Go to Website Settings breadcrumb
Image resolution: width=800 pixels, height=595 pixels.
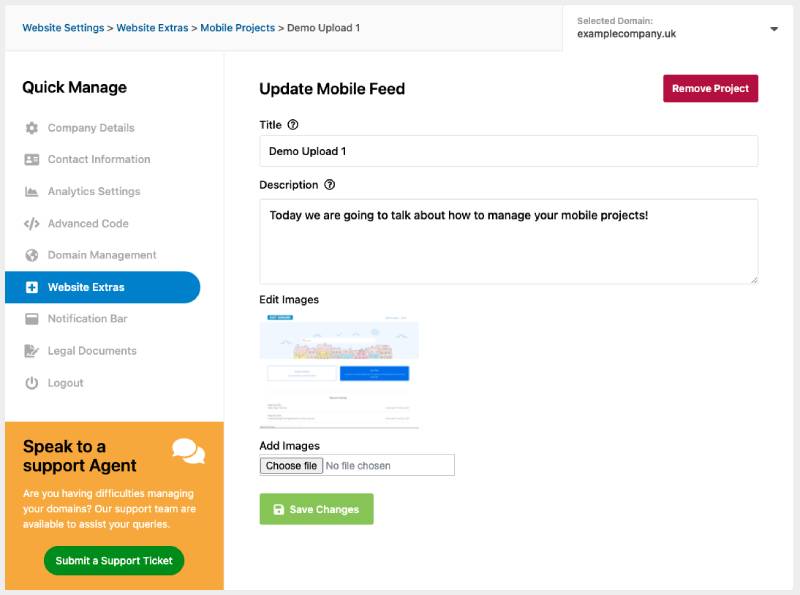coord(63,28)
